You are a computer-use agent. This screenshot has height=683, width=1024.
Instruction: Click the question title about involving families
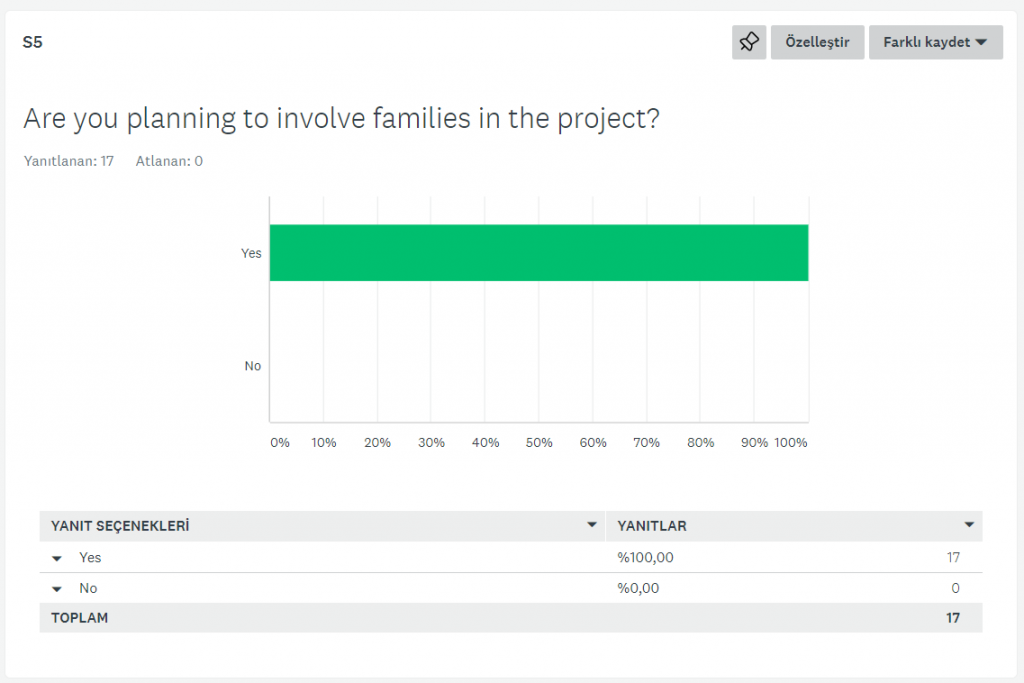click(x=341, y=118)
